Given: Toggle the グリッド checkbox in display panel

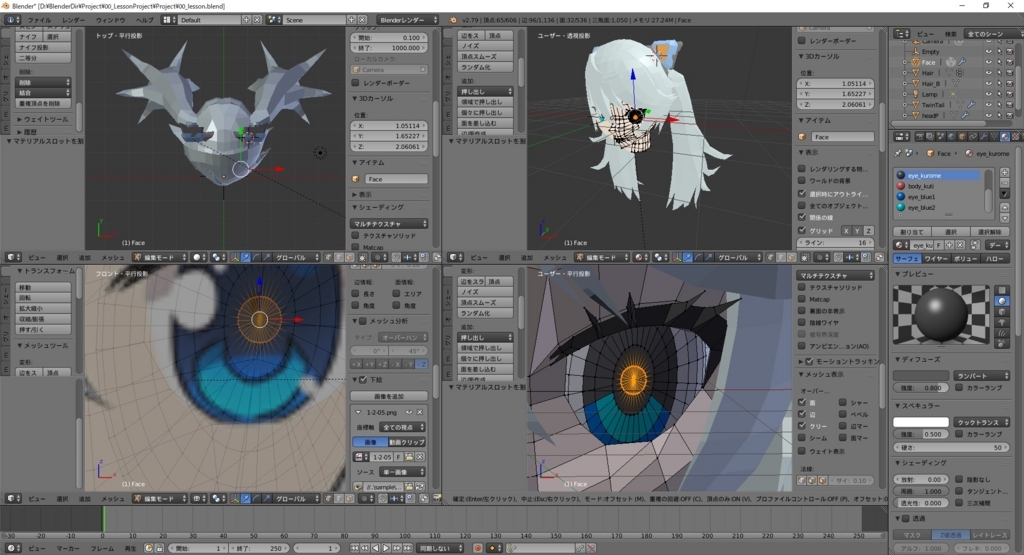Looking at the screenshot, I should click(802, 230).
